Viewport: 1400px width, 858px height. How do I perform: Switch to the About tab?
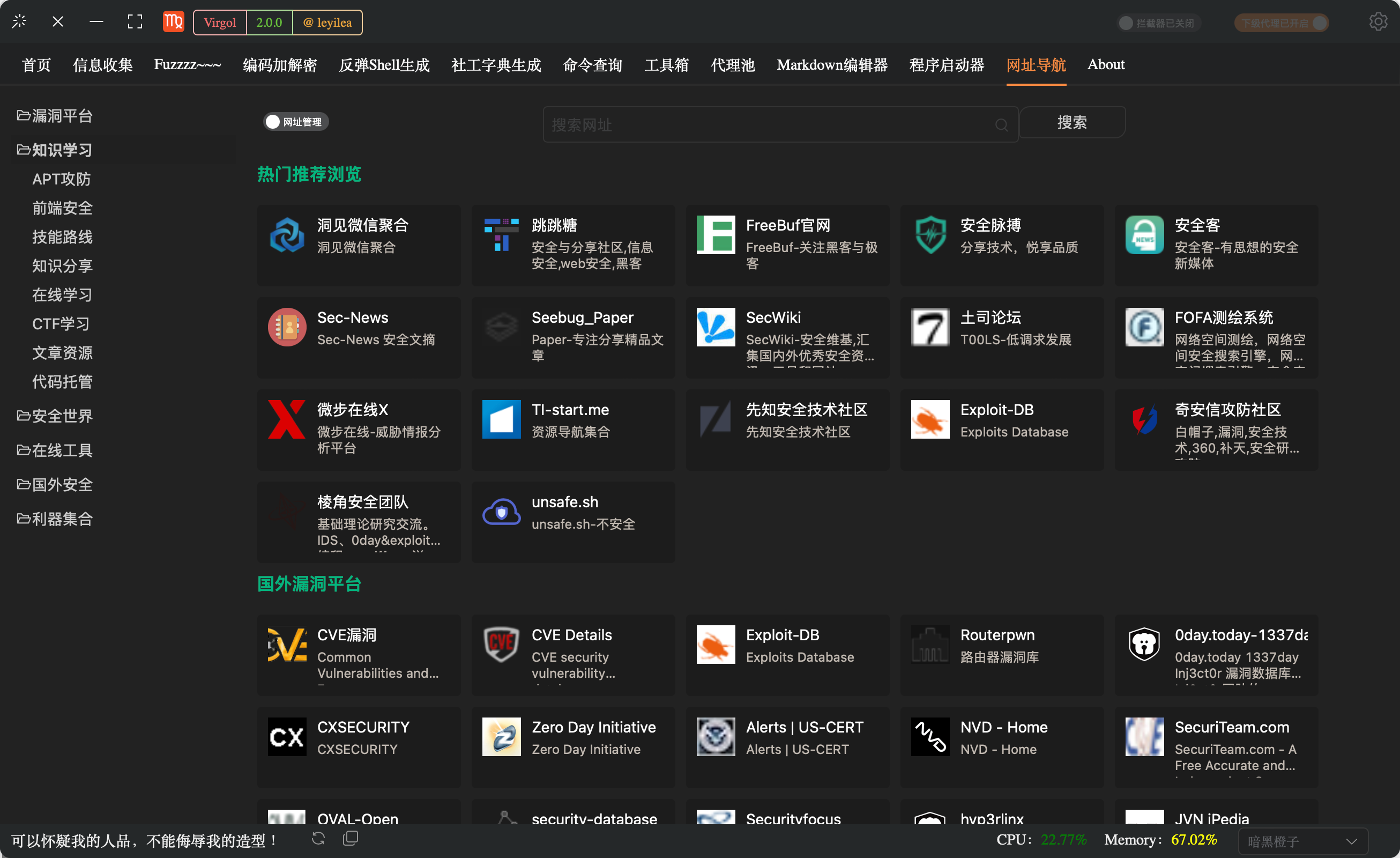pyautogui.click(x=1106, y=65)
